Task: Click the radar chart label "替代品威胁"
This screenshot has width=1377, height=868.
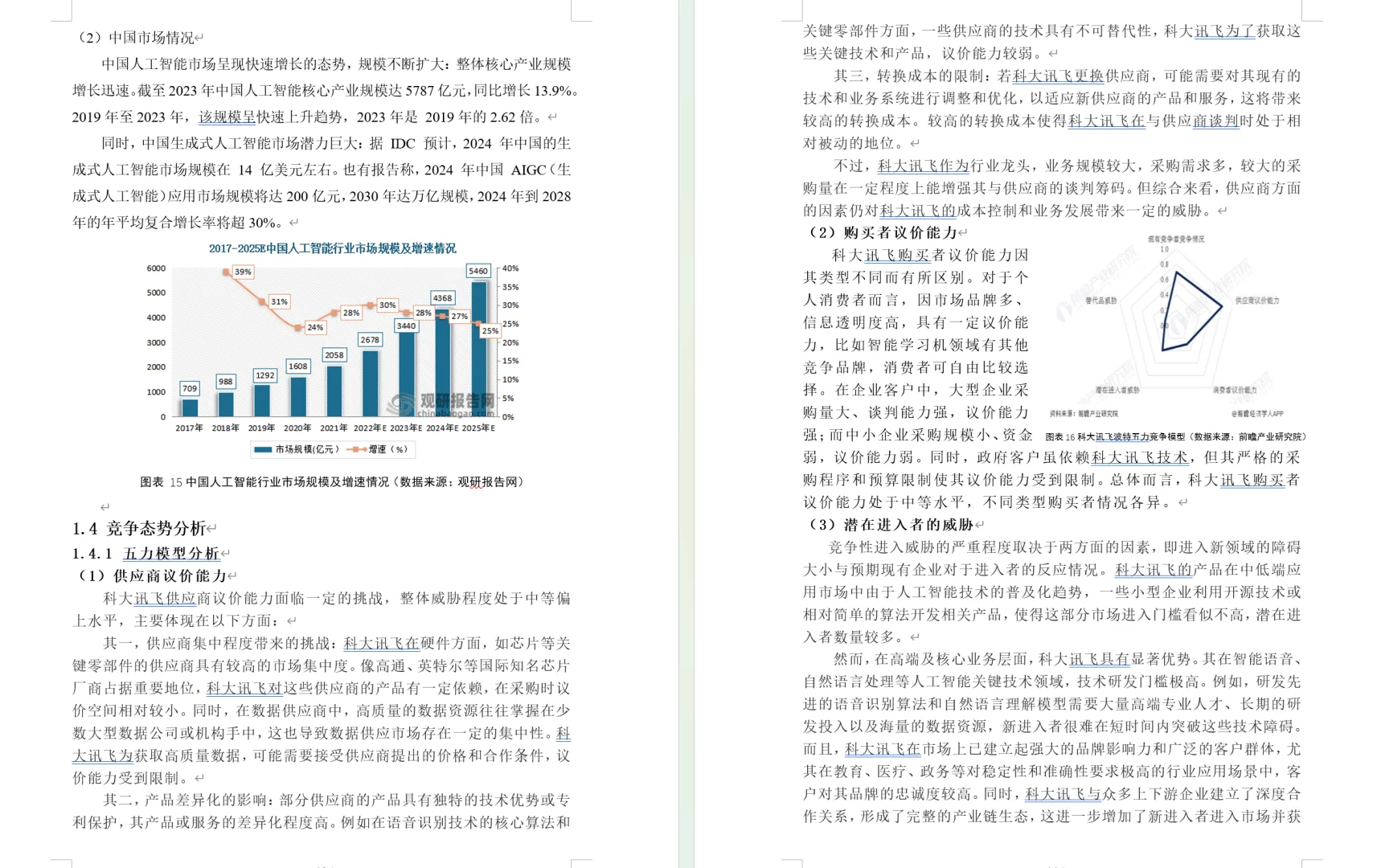Action: pos(1101,301)
